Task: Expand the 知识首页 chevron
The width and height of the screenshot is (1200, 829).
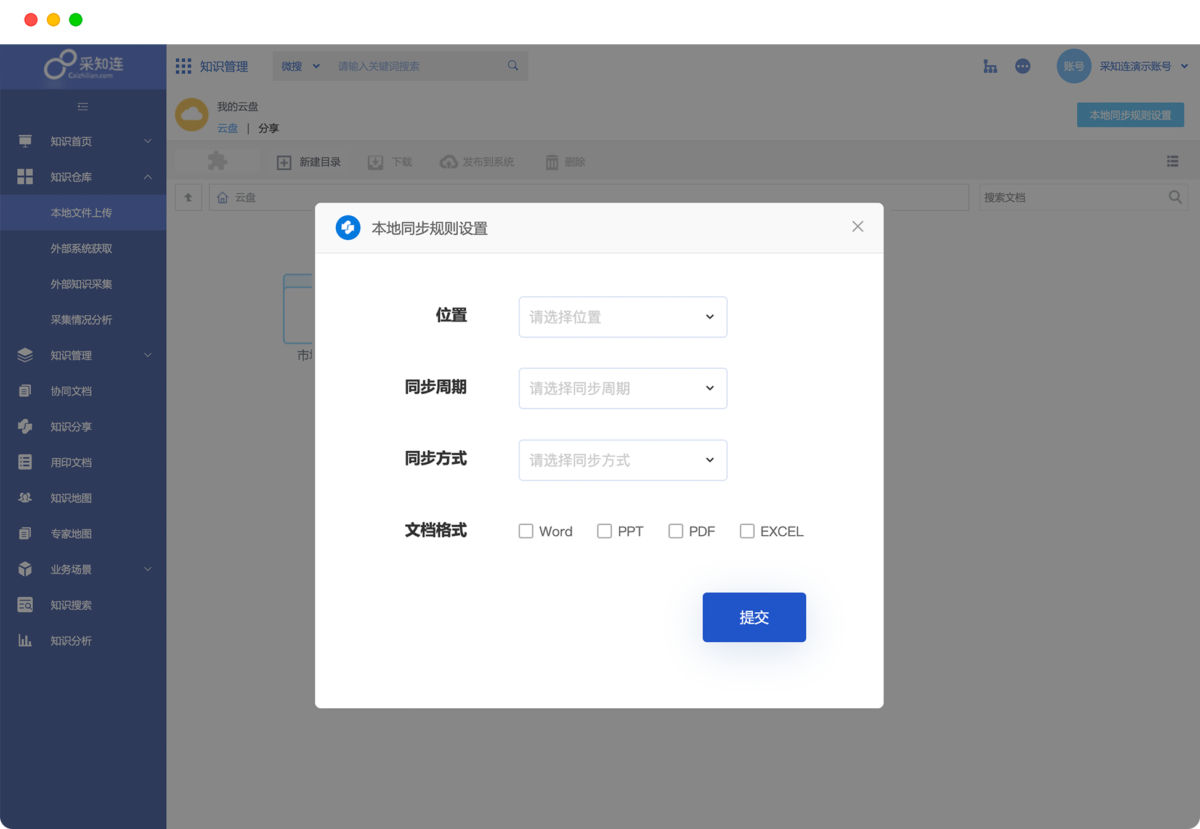Action: pyautogui.click(x=148, y=141)
